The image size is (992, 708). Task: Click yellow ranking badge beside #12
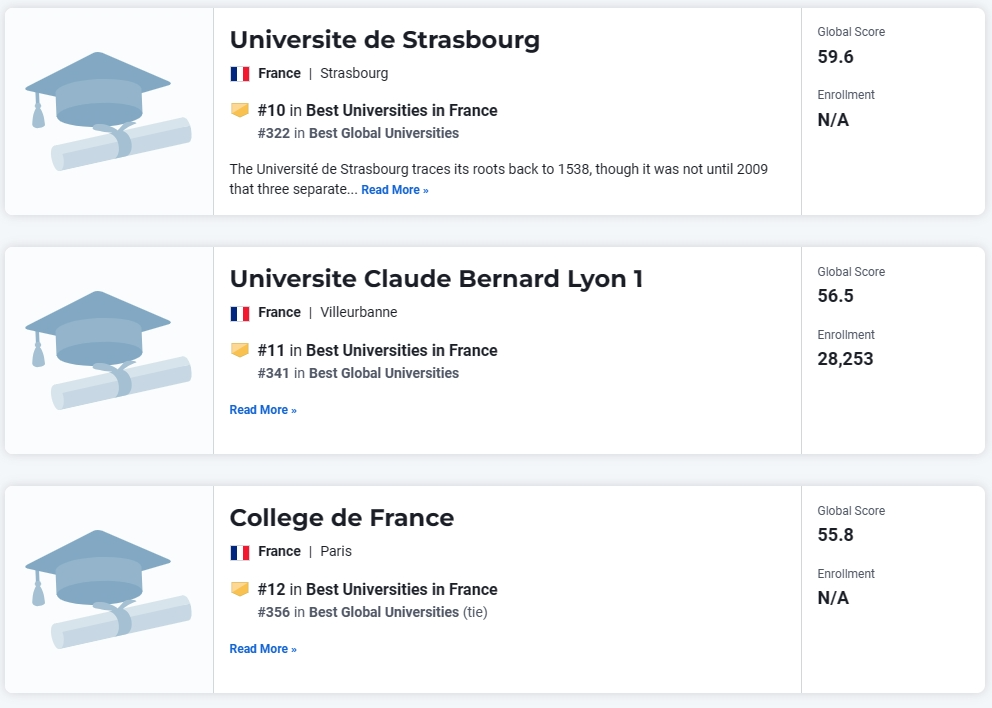[x=240, y=589]
